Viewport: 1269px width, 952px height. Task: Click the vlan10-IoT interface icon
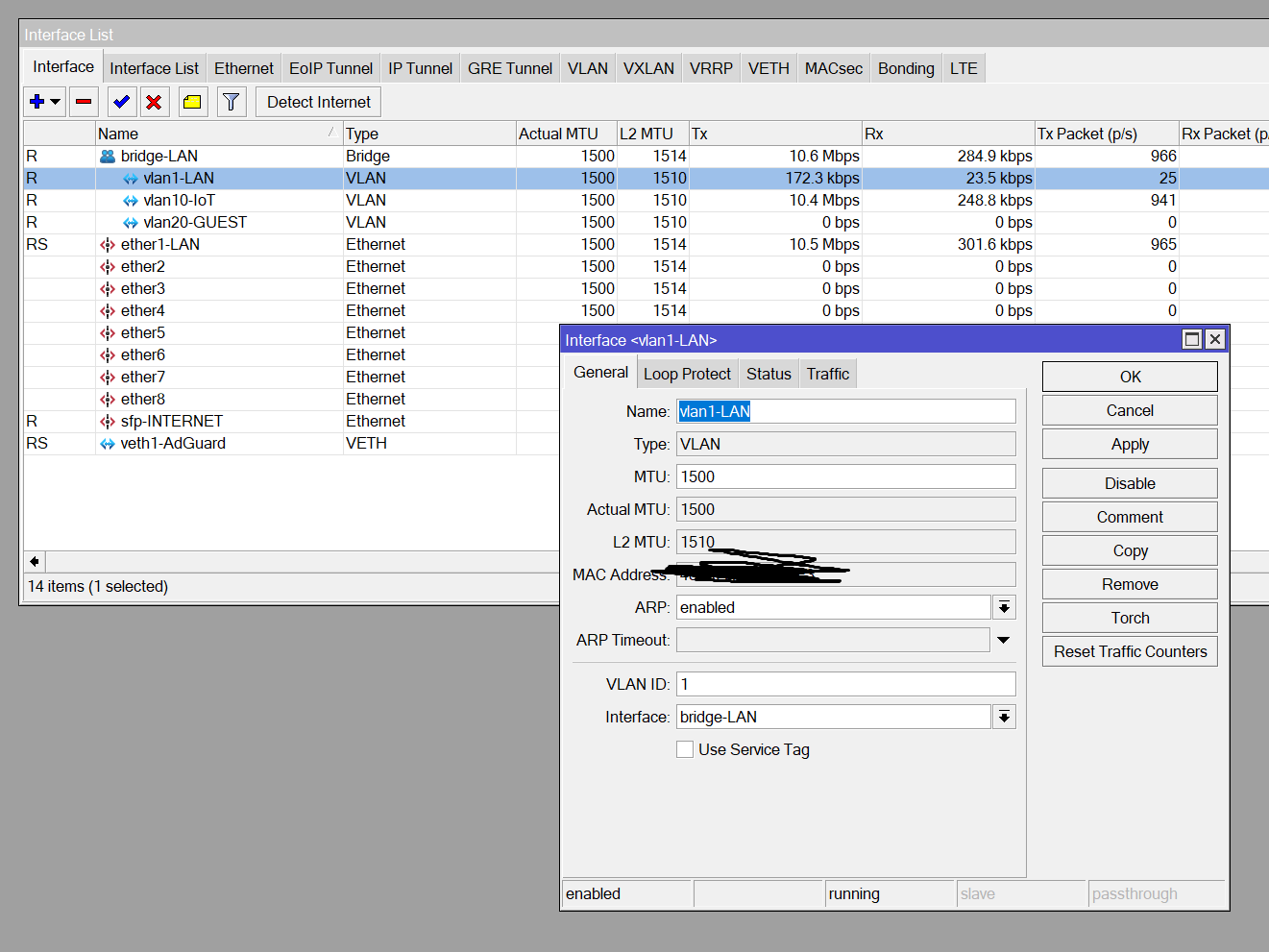point(131,201)
